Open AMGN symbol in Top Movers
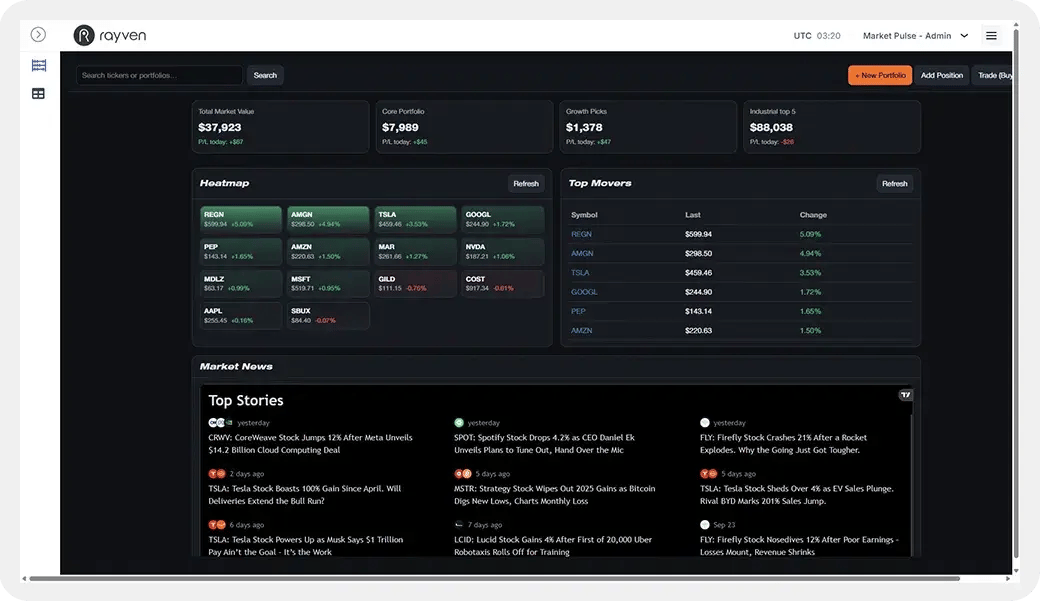 (582, 253)
